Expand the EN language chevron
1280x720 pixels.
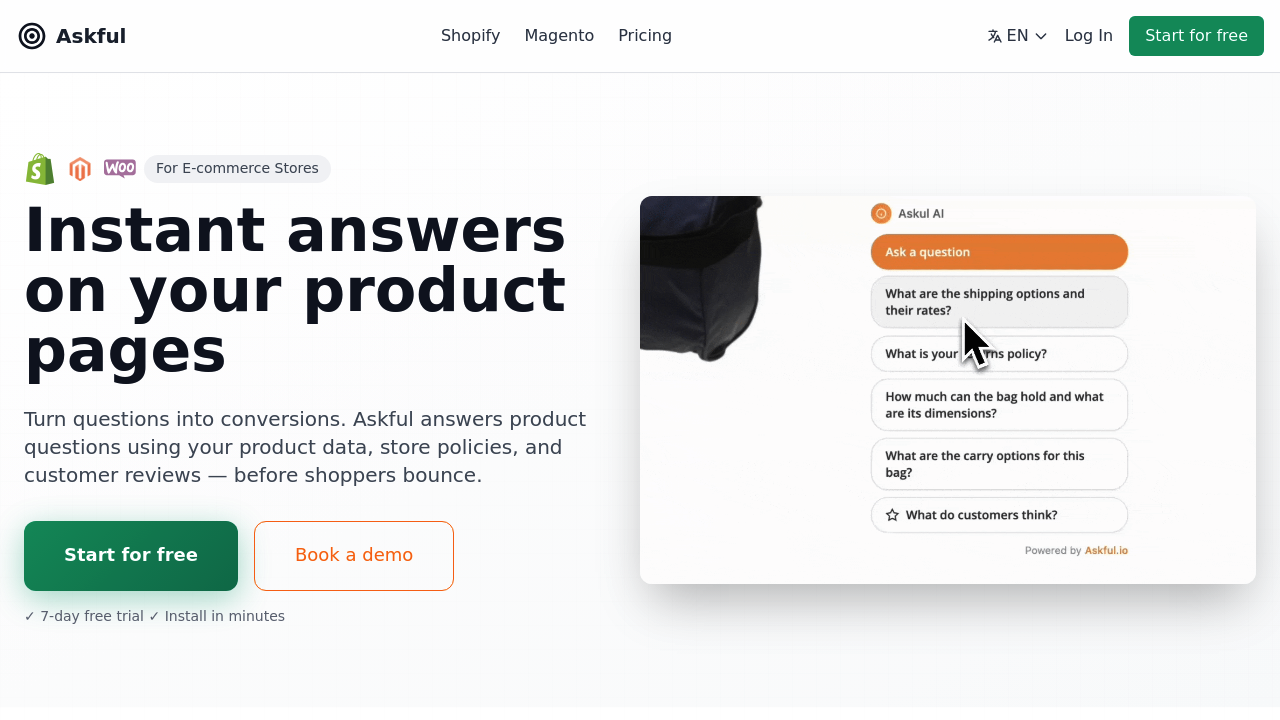coord(1041,36)
